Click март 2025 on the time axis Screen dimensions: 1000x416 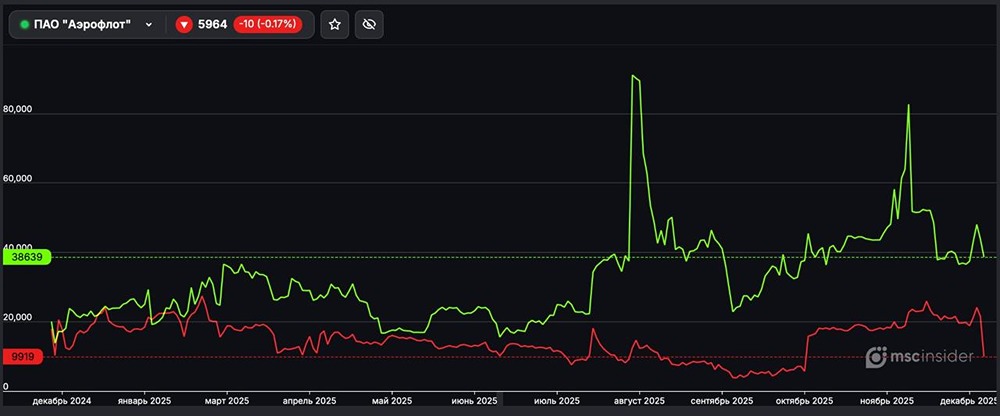point(227,400)
